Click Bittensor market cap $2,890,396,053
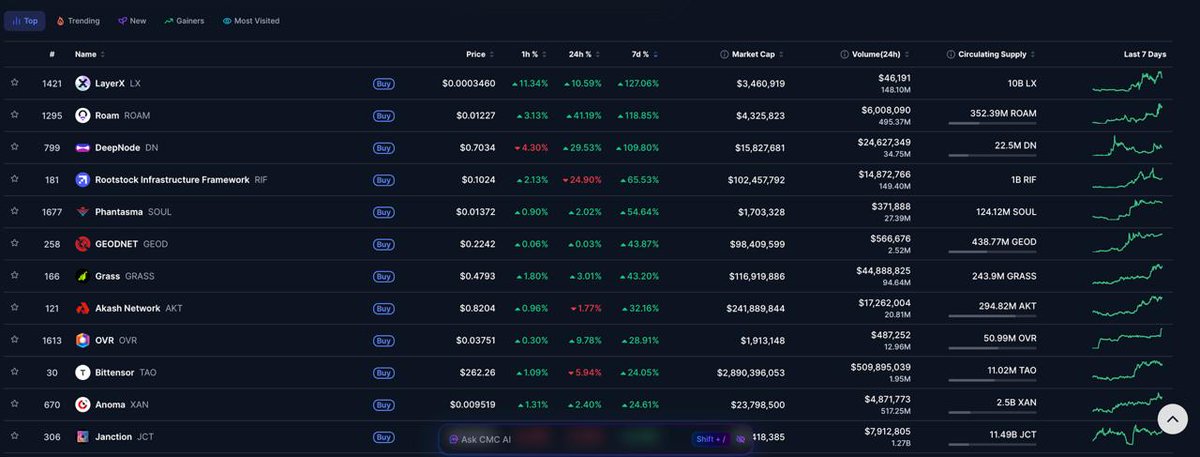Screen dimensions: 1200x457 click(x=751, y=372)
